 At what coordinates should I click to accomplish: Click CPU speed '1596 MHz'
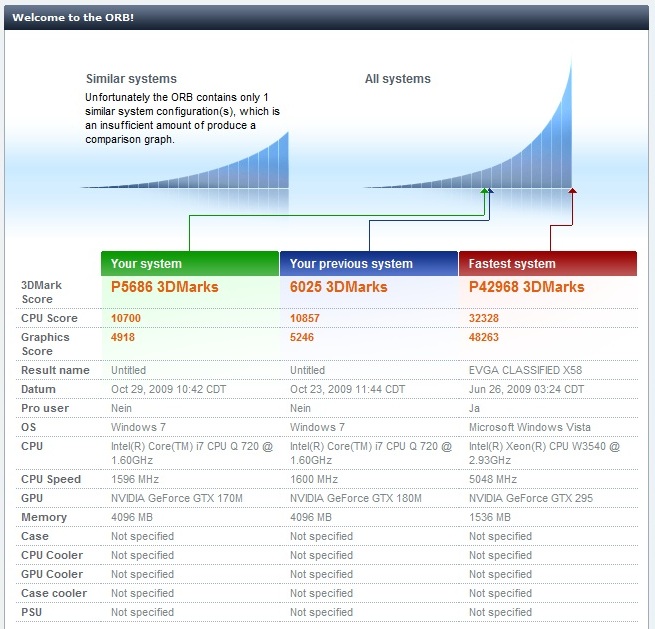point(135,479)
